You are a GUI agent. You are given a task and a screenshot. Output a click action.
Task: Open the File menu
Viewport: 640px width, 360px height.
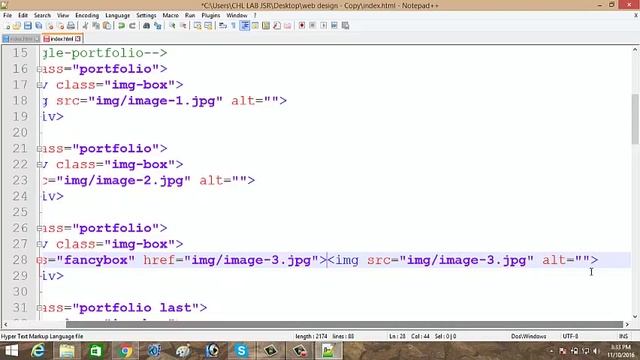point(7,16)
